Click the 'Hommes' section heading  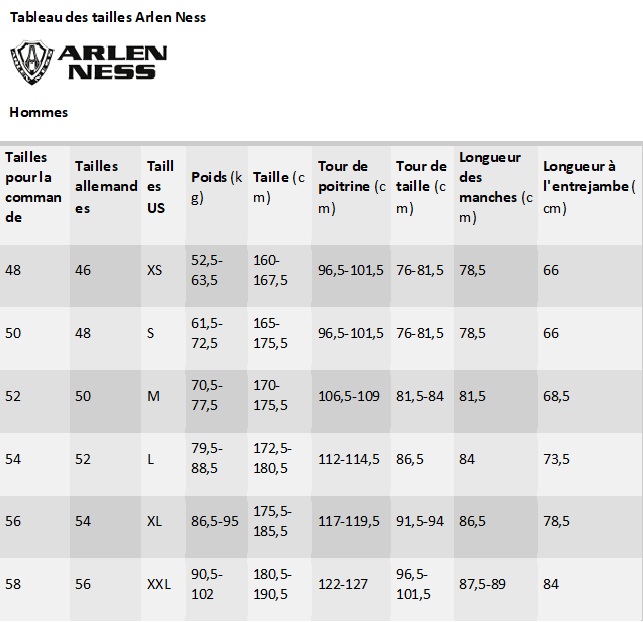[x=39, y=112]
